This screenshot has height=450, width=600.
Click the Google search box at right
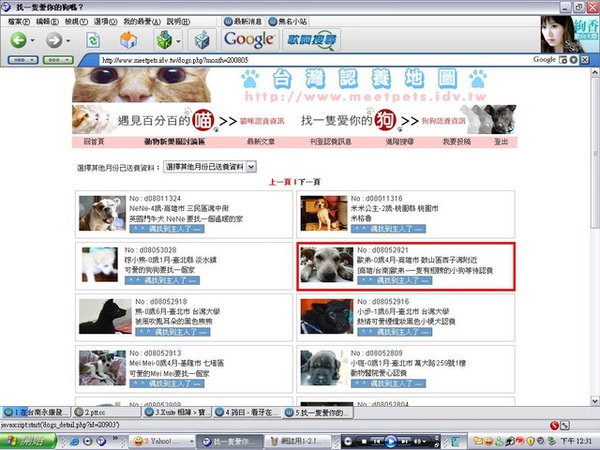(544, 60)
